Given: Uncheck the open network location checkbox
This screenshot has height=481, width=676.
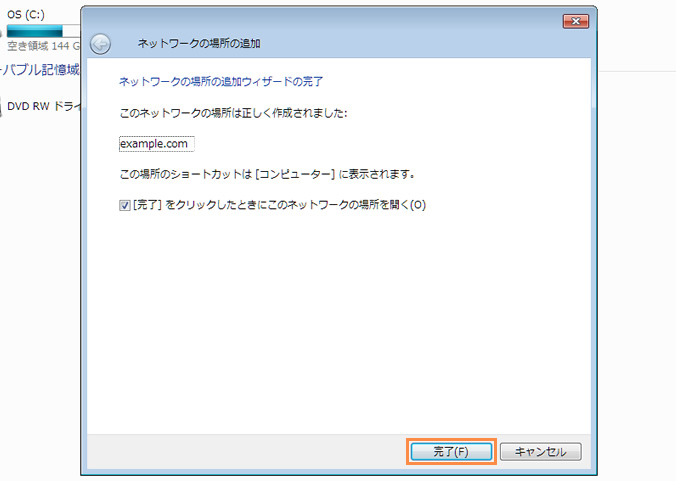Looking at the screenshot, I should [x=125, y=205].
